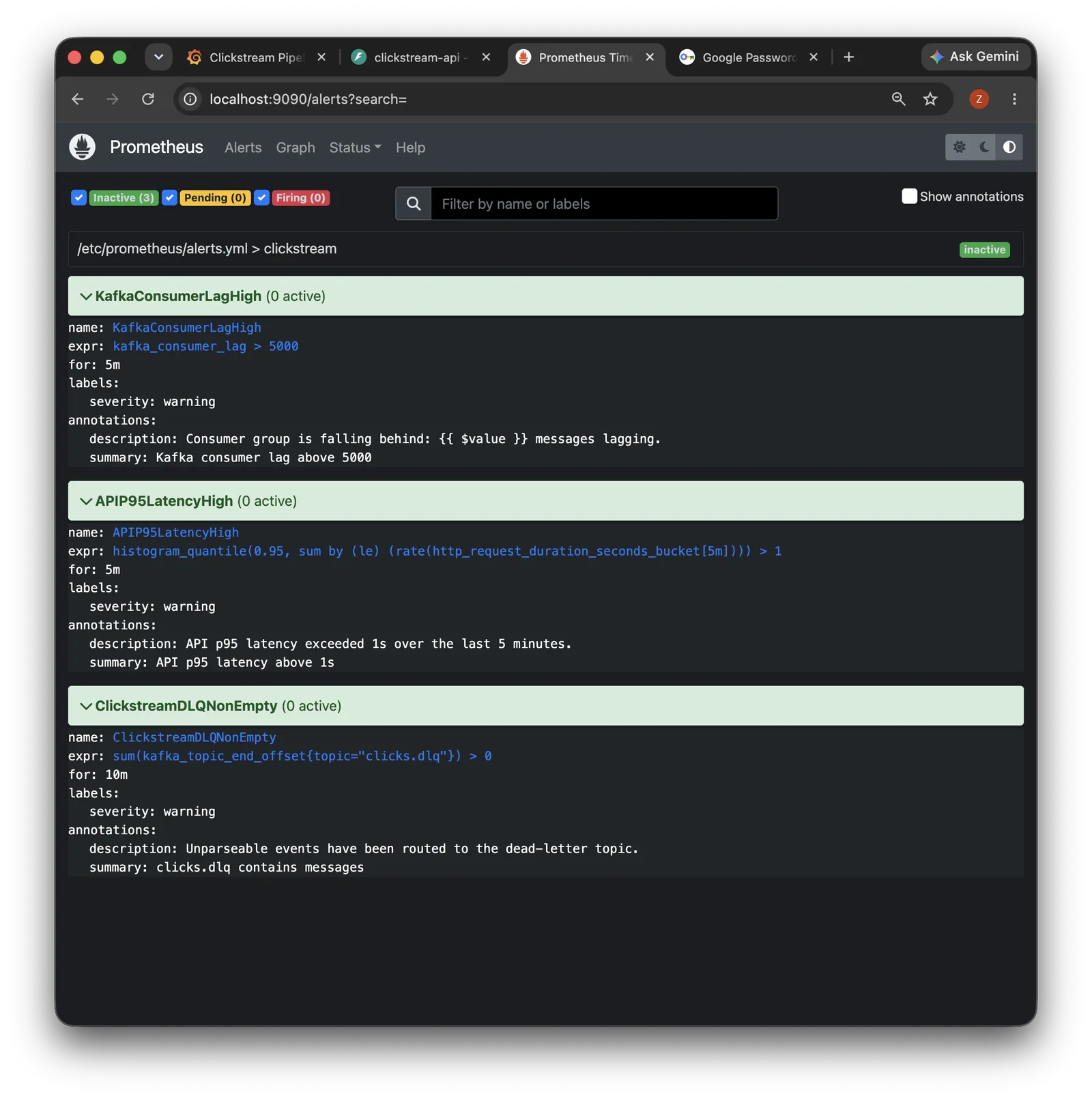
Task: Close the Clickstream Pipeline tab
Action: pos(321,57)
